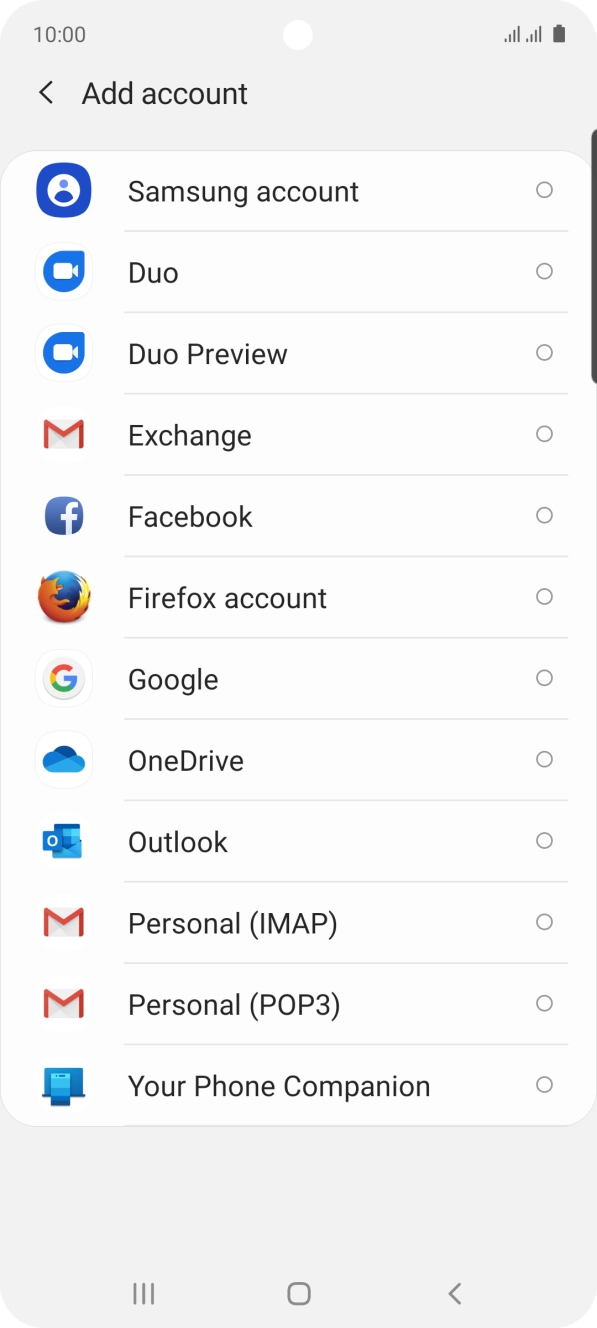Select the radio button beside Facebook
Image resolution: width=597 pixels, height=1328 pixels.
[544, 515]
